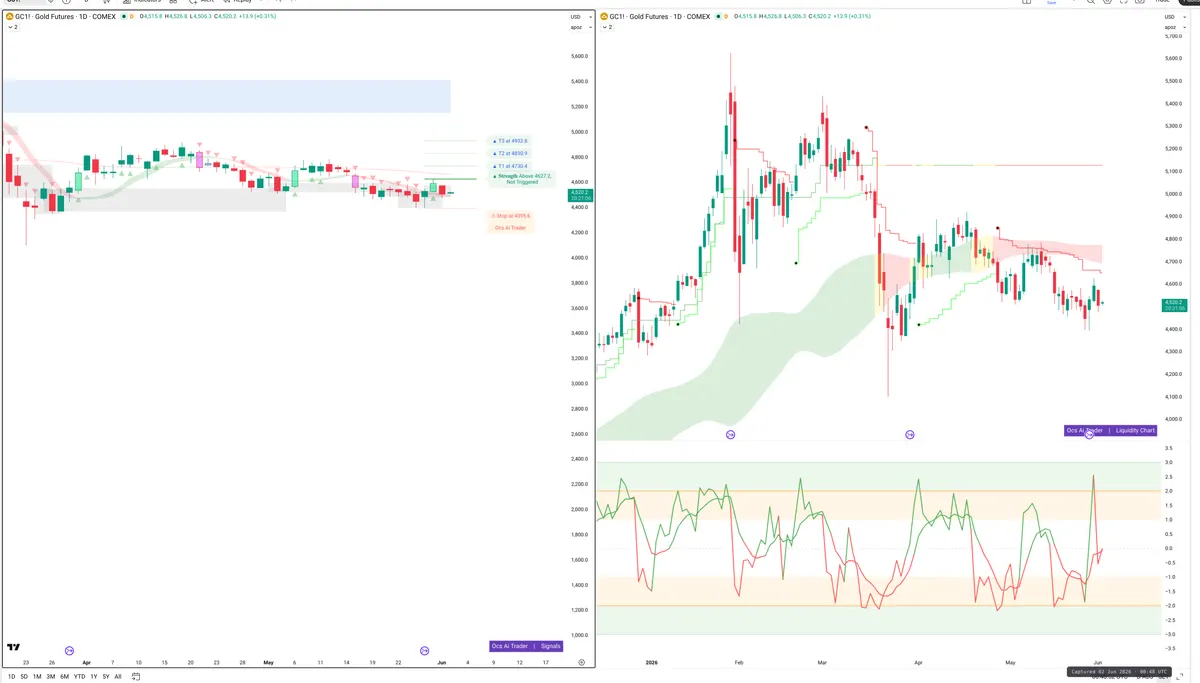Click the Mar label on right time axis
The height and width of the screenshot is (683, 1200).
click(822, 663)
